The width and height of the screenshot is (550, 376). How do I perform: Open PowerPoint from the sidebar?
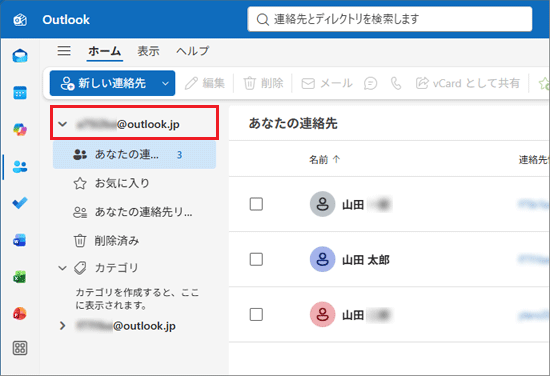coord(20,313)
